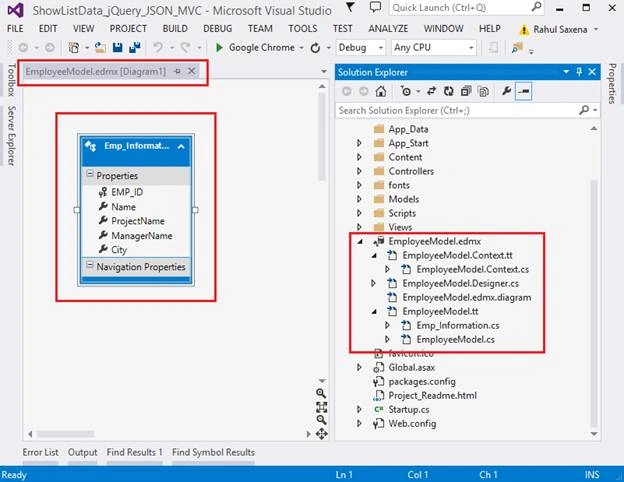This screenshot has width=624, height=482.
Task: Click the Refresh icon in Solution Explorer
Action: click(448, 92)
